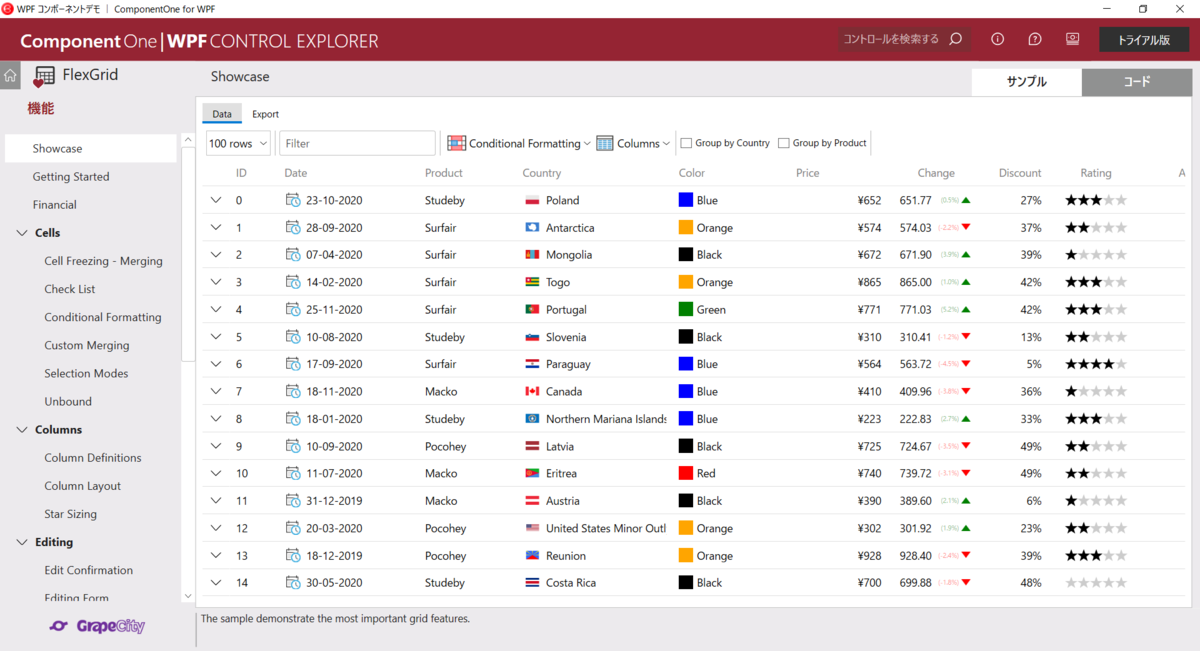This screenshot has height=651, width=1200.
Task: Open the info icon in header
Action: pos(997,39)
